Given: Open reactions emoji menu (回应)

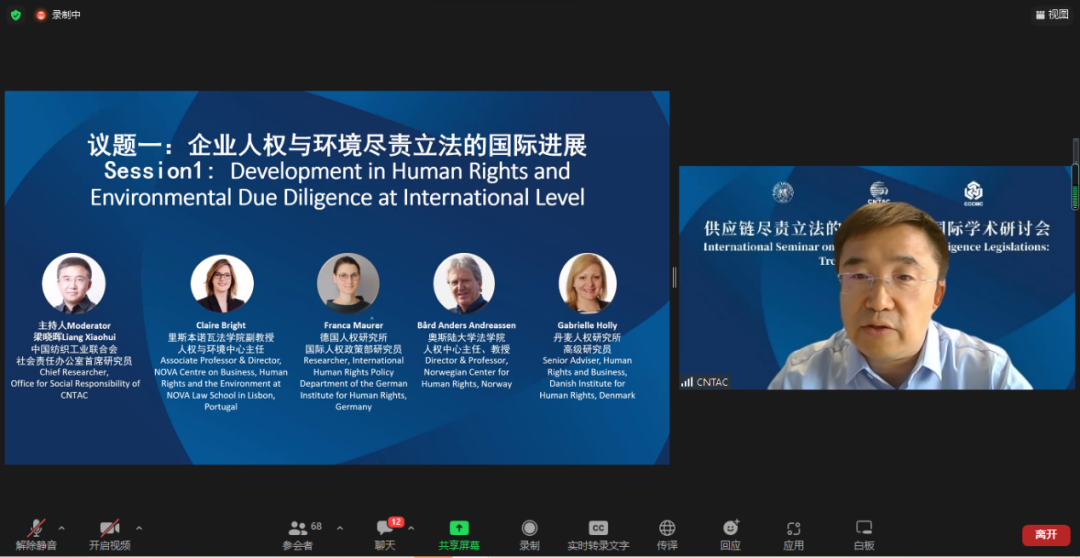Looking at the screenshot, I should (x=730, y=534).
